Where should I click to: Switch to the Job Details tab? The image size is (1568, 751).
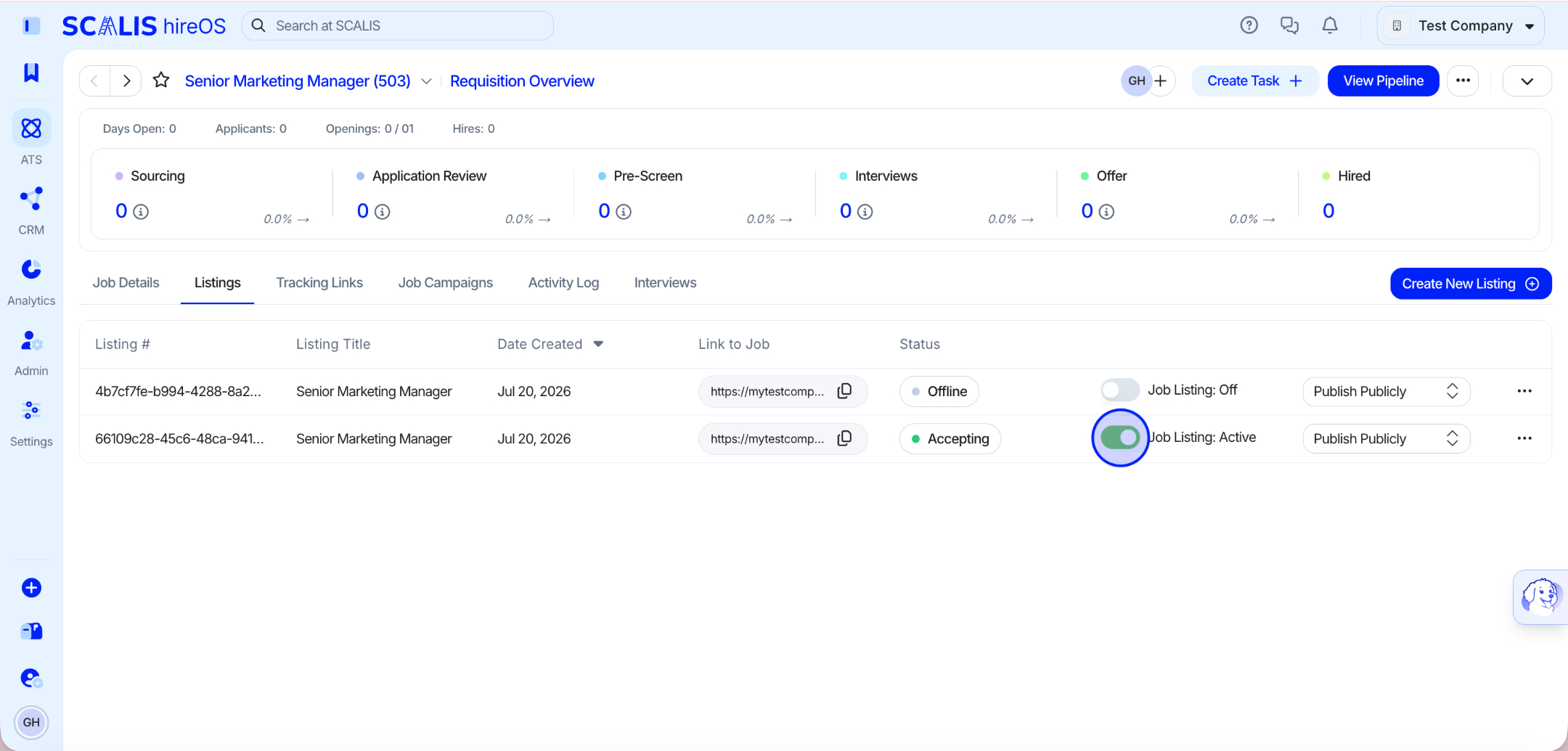click(126, 282)
